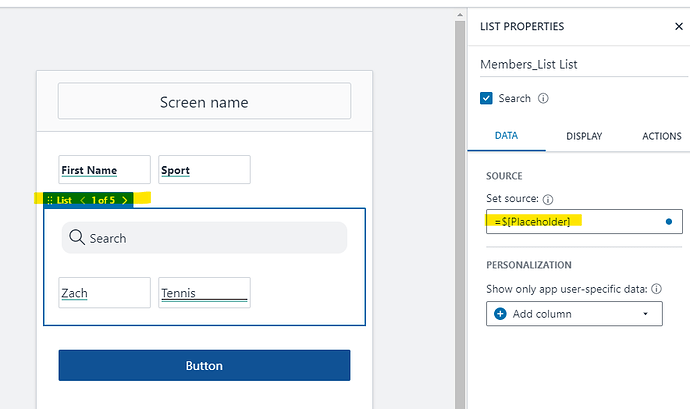Click the Set source info icon

tap(549, 199)
